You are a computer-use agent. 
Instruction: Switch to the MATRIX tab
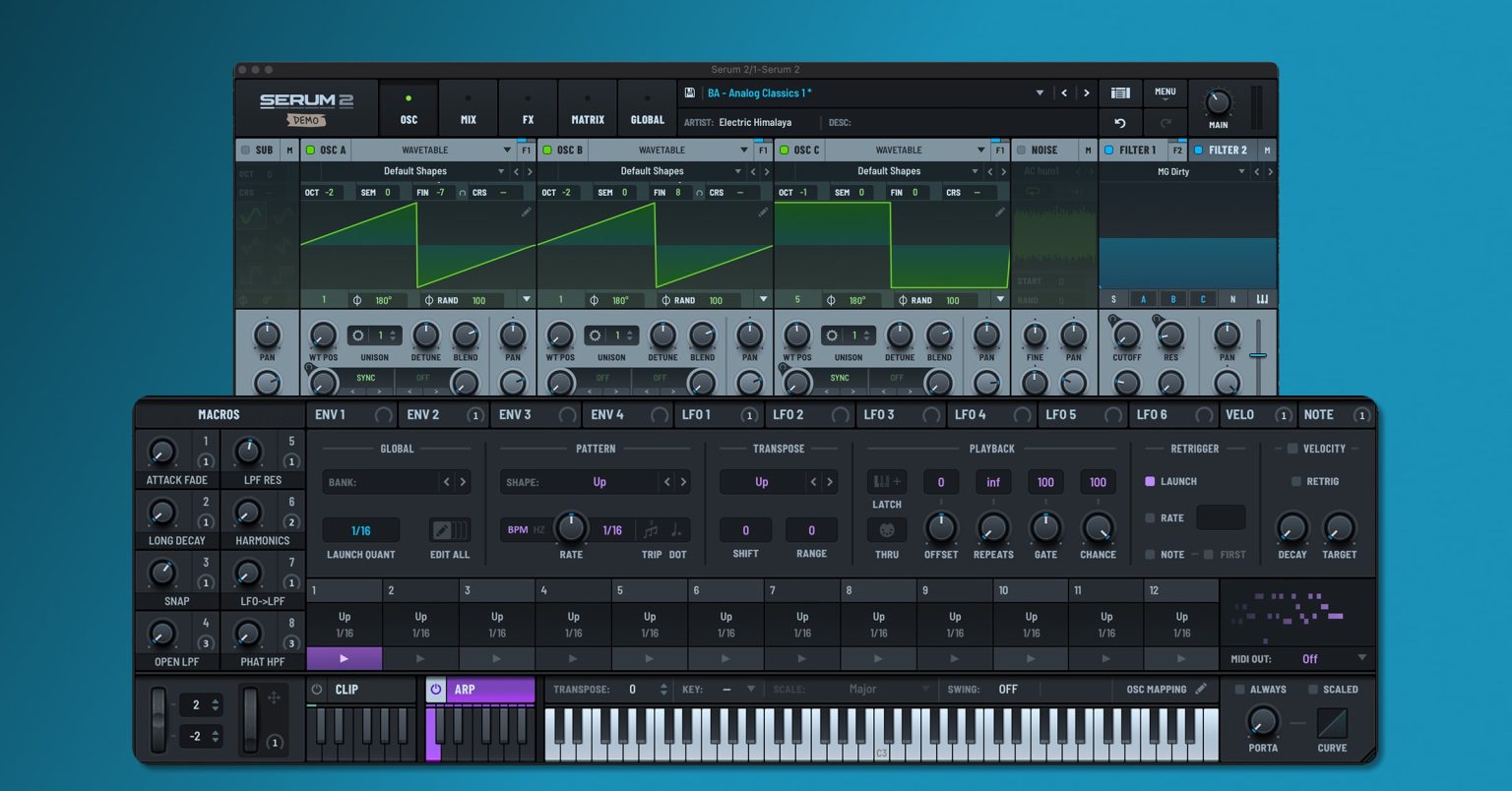[587, 110]
